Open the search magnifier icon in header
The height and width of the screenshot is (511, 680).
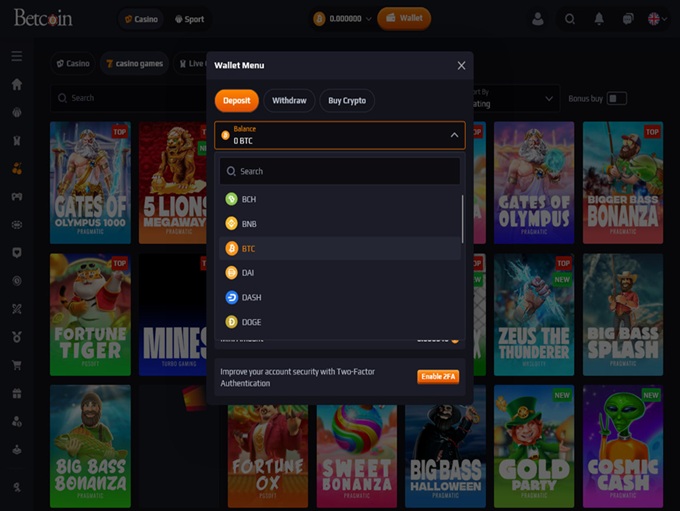point(570,18)
